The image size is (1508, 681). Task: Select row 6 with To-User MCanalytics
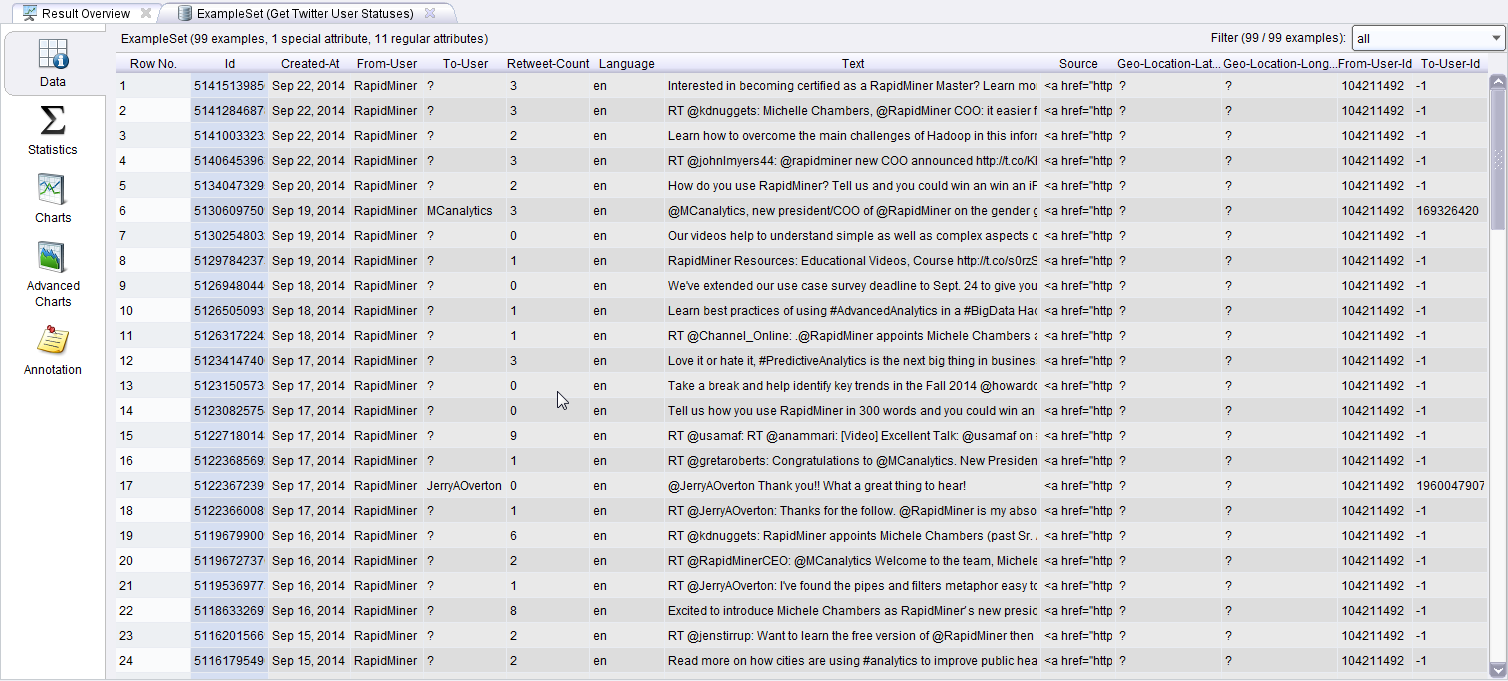[x=459, y=211]
